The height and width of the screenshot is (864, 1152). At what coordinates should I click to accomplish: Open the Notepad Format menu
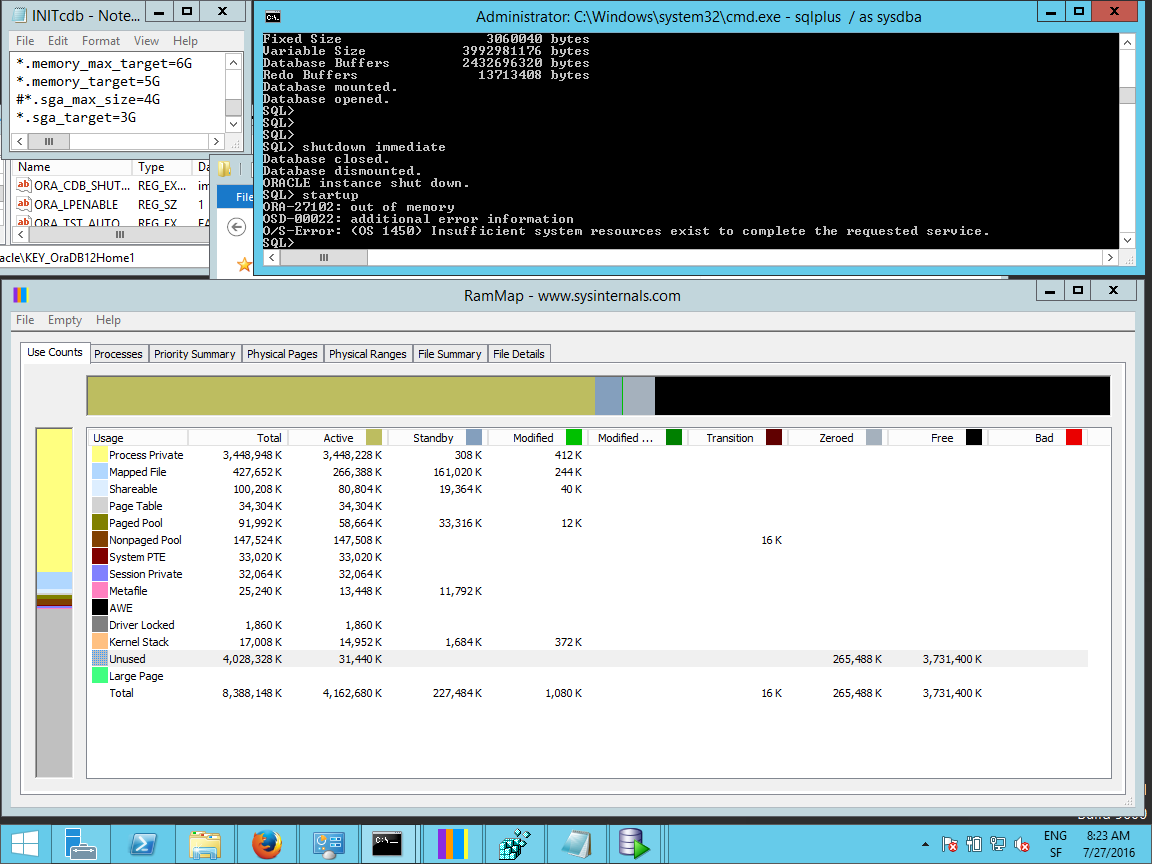pyautogui.click(x=101, y=40)
